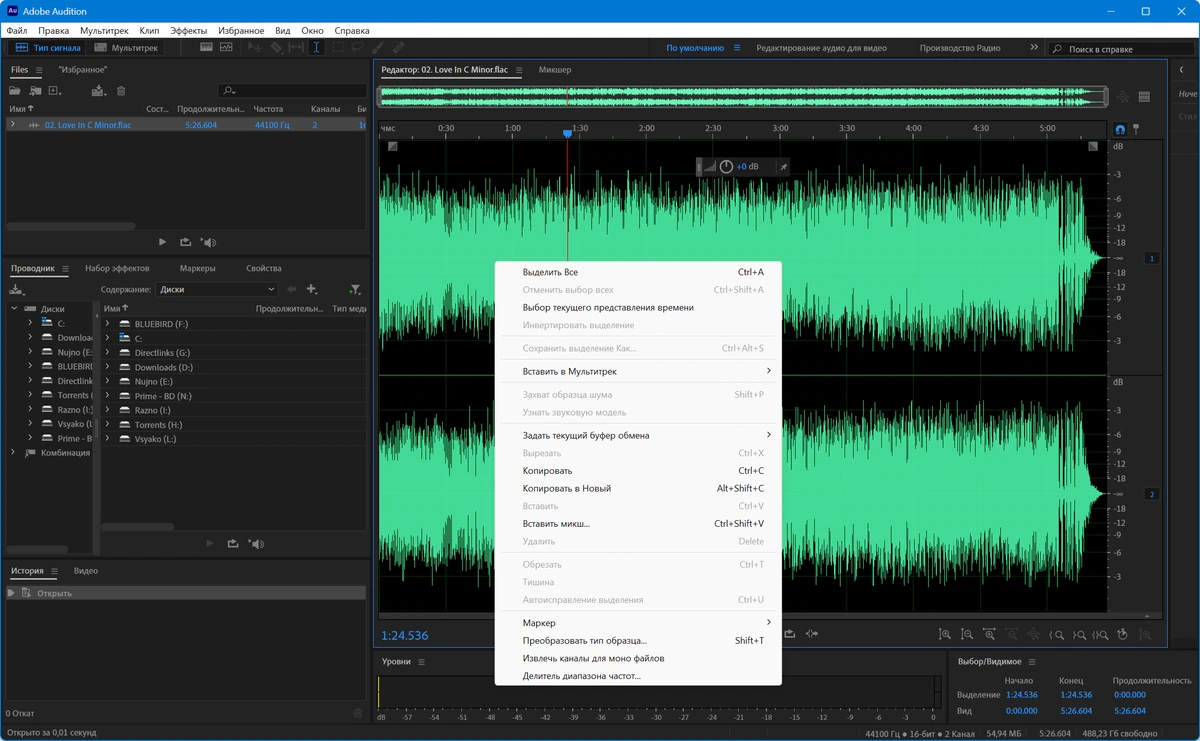Toggle channel 1 enable button
The height and width of the screenshot is (741, 1200).
pyautogui.click(x=1151, y=258)
